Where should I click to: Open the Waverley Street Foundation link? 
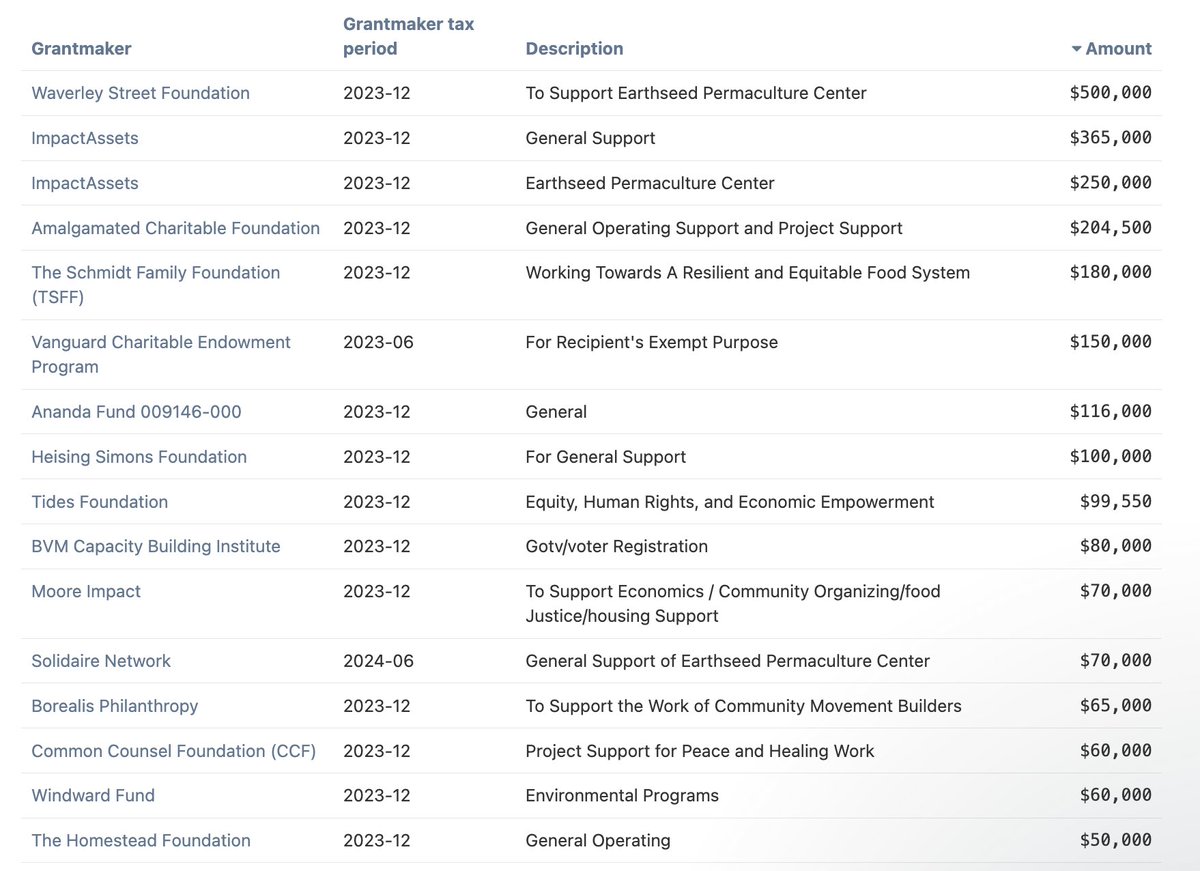pyautogui.click(x=140, y=93)
